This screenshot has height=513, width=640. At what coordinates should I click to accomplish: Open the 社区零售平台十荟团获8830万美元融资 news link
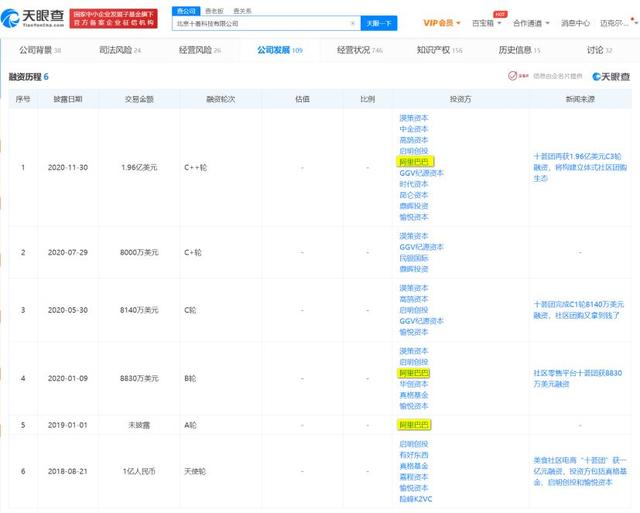[x=578, y=378]
